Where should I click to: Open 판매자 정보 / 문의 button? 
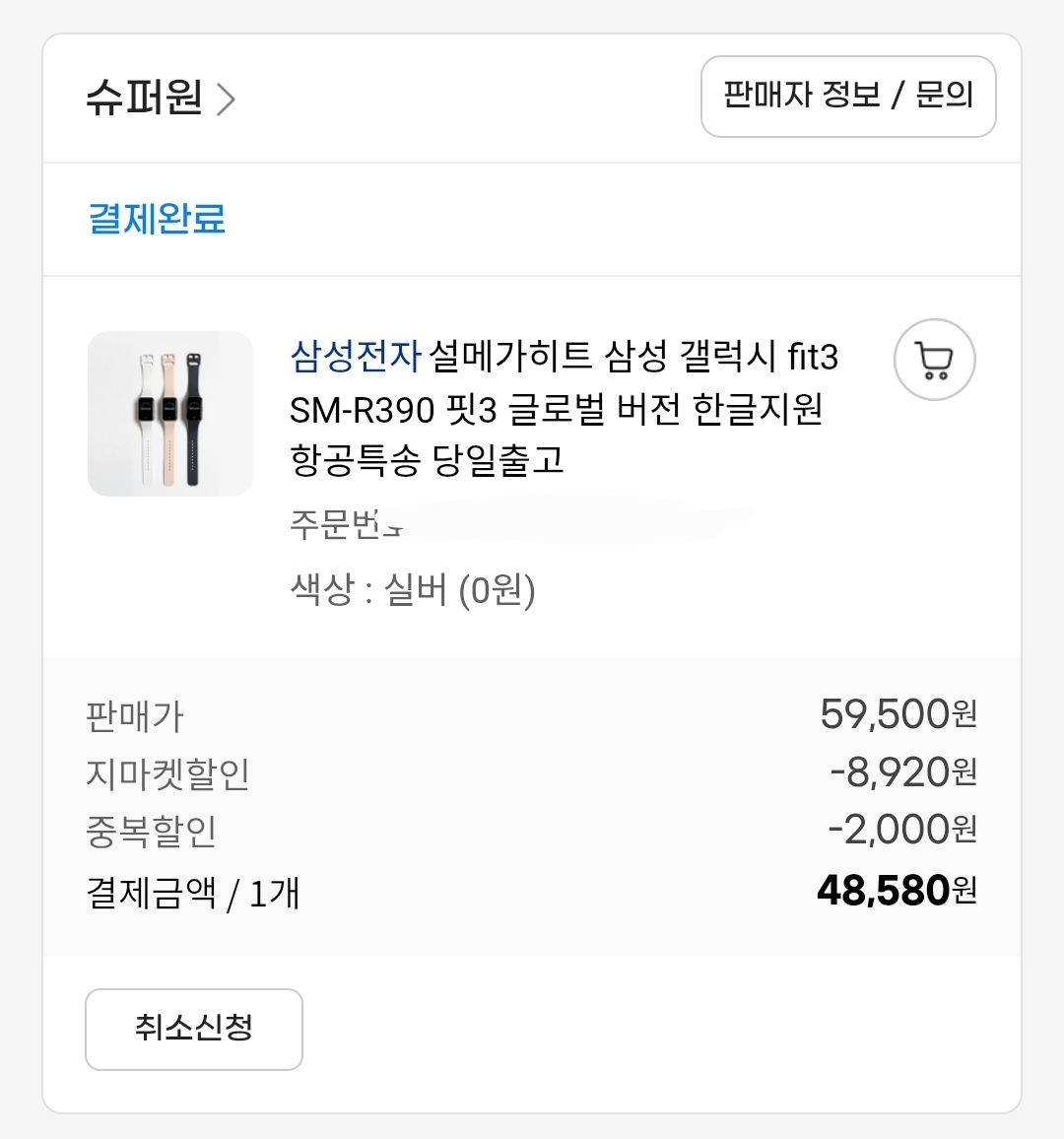[x=847, y=96]
